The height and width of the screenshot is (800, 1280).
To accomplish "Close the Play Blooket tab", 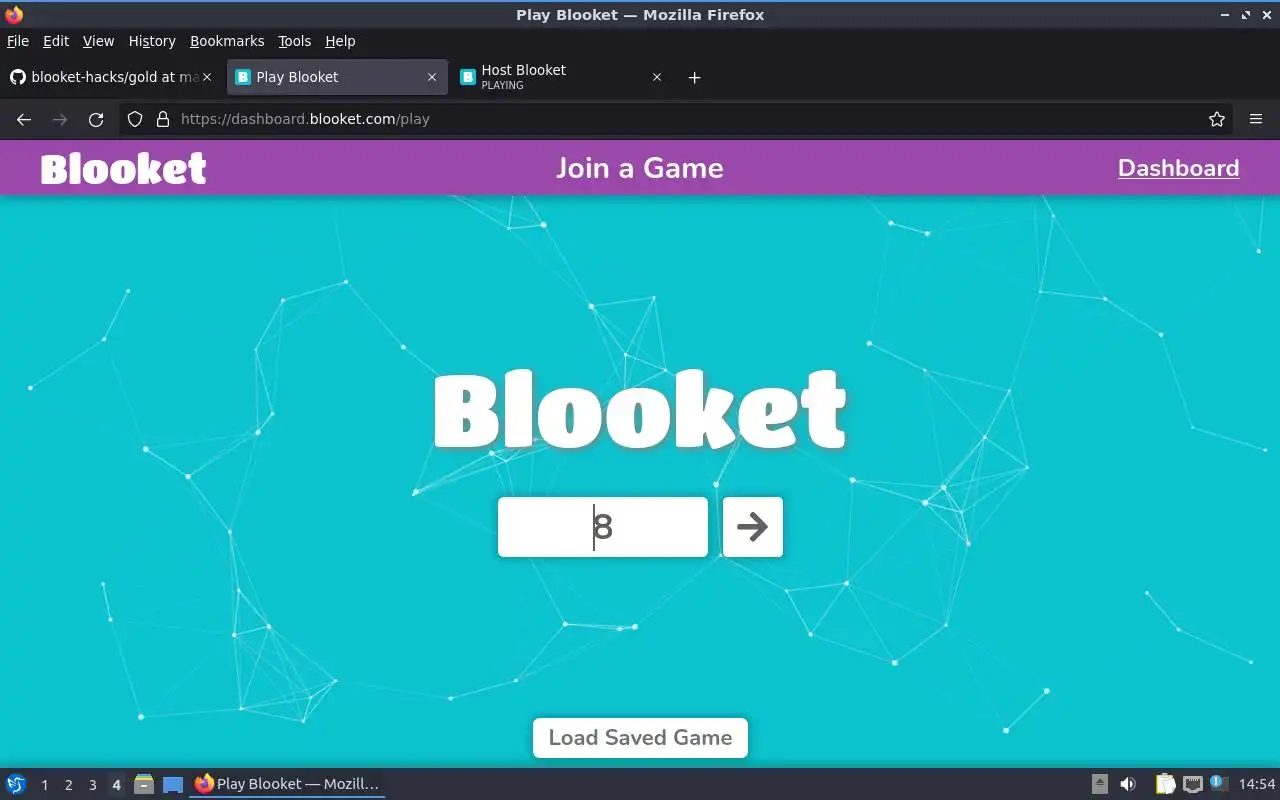I will click(x=432, y=77).
